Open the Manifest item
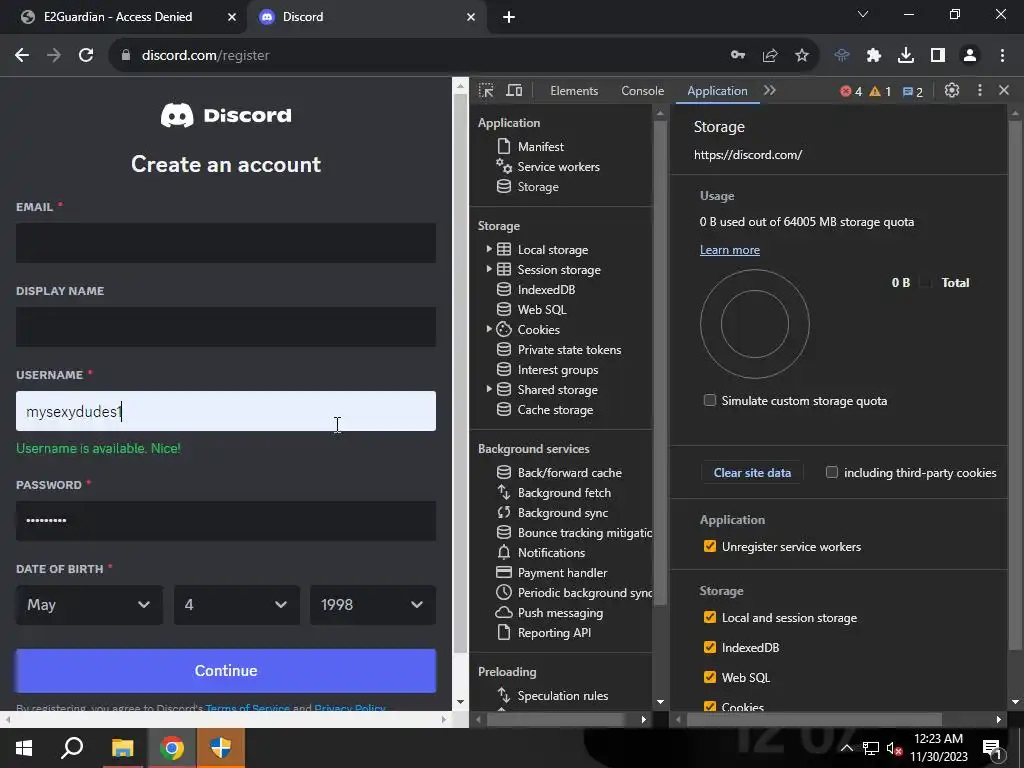The image size is (1024, 768). (541, 146)
